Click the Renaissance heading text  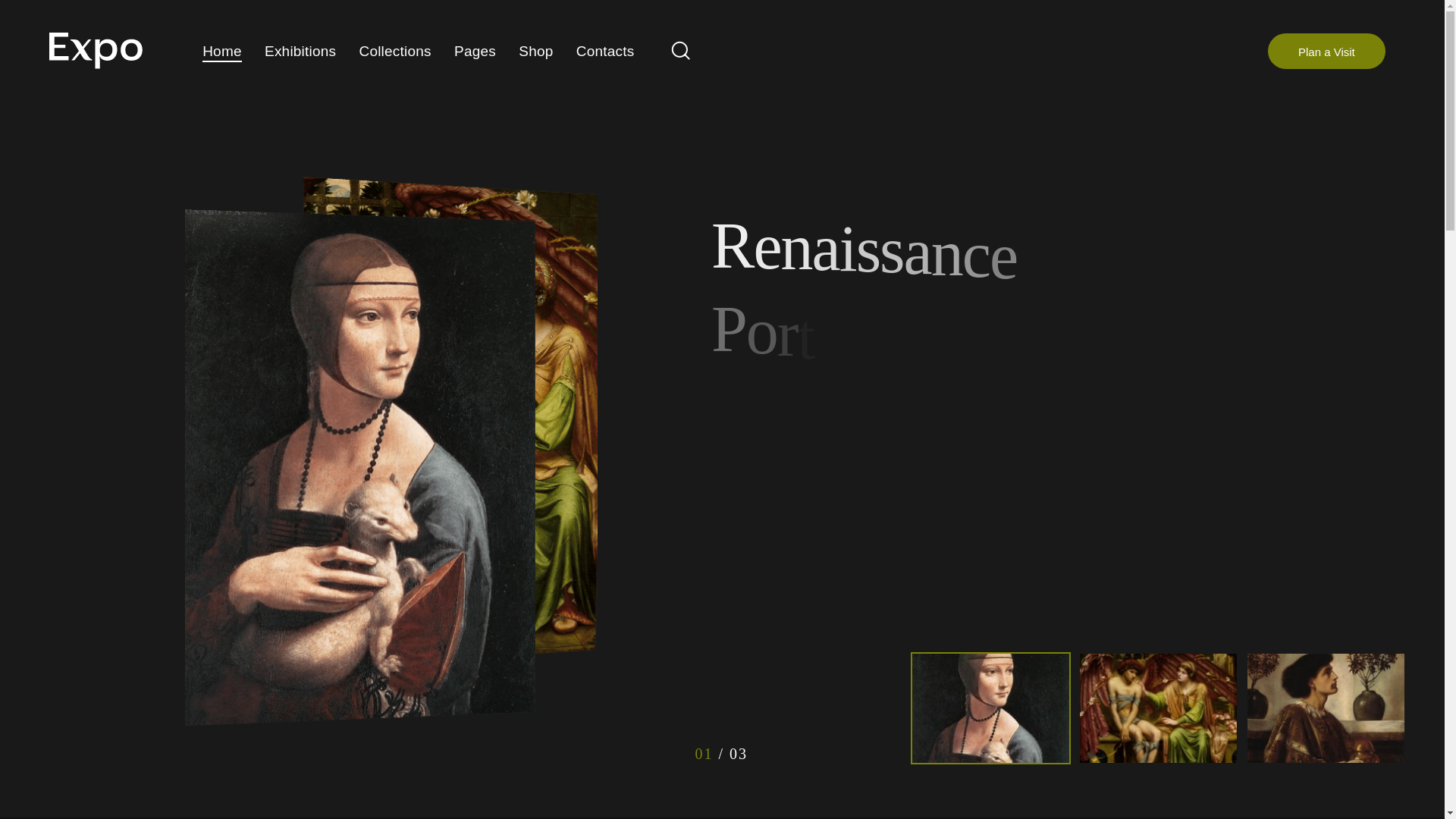(x=864, y=249)
